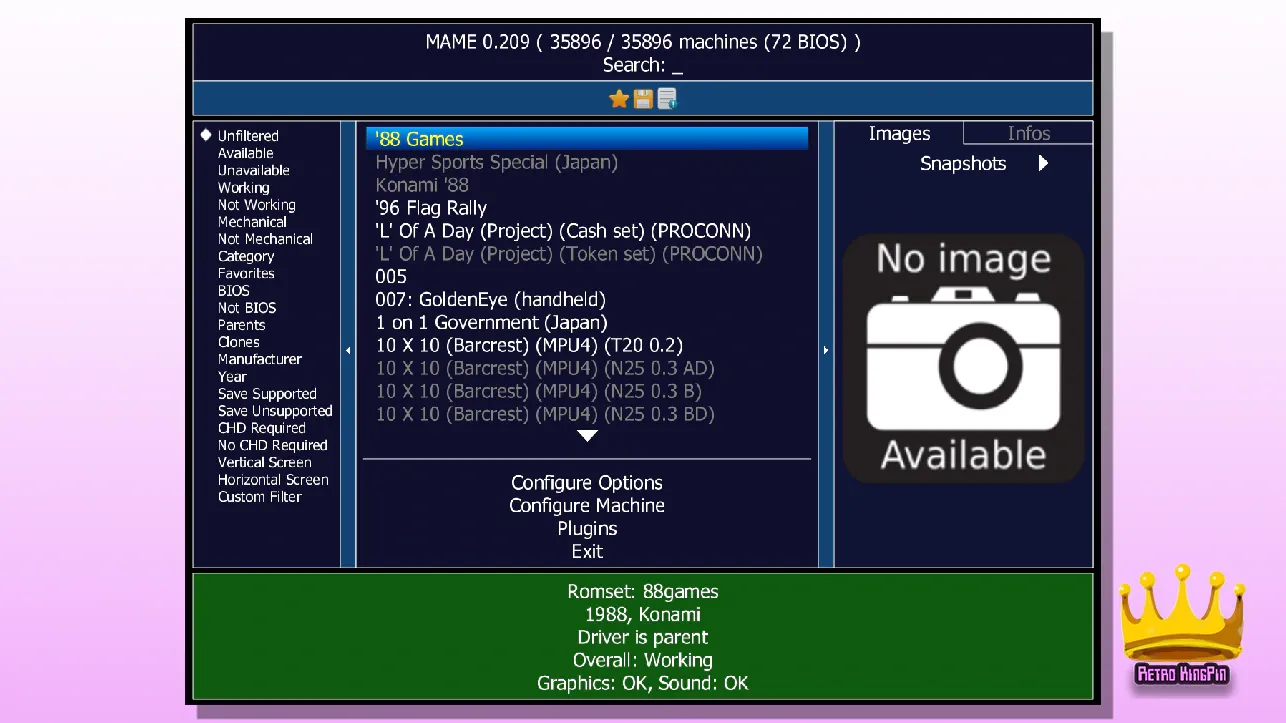Viewport: 1286px width, 723px height.
Task: Select the Mechanical filter
Action: pos(252,222)
